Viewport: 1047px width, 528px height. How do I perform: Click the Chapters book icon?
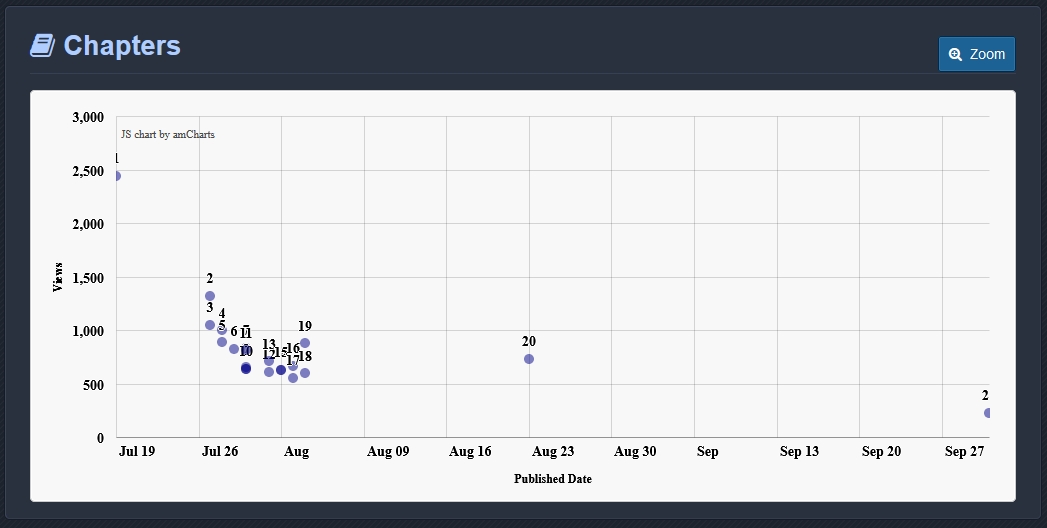tap(42, 46)
